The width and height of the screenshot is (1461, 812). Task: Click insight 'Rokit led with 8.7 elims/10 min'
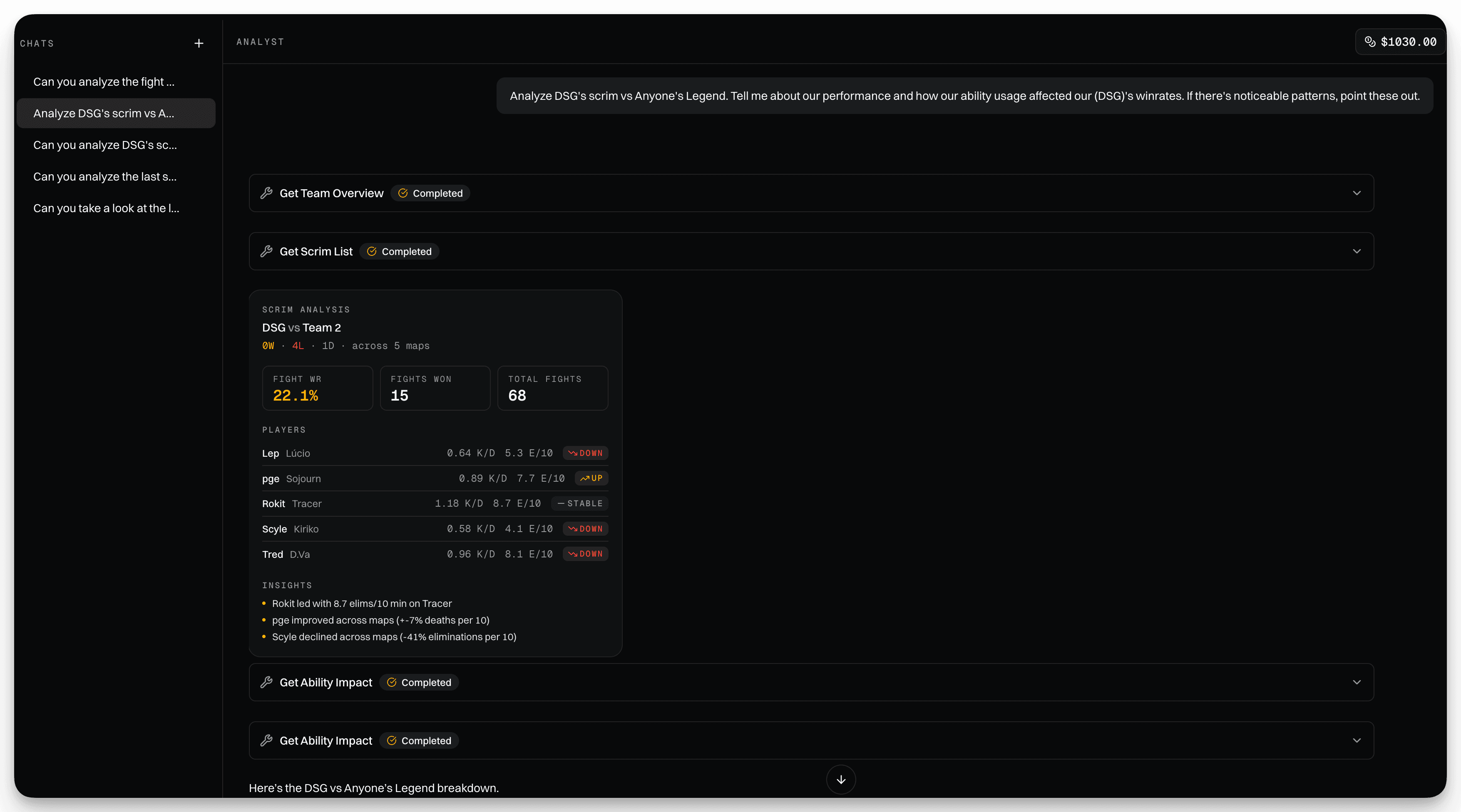click(362, 604)
